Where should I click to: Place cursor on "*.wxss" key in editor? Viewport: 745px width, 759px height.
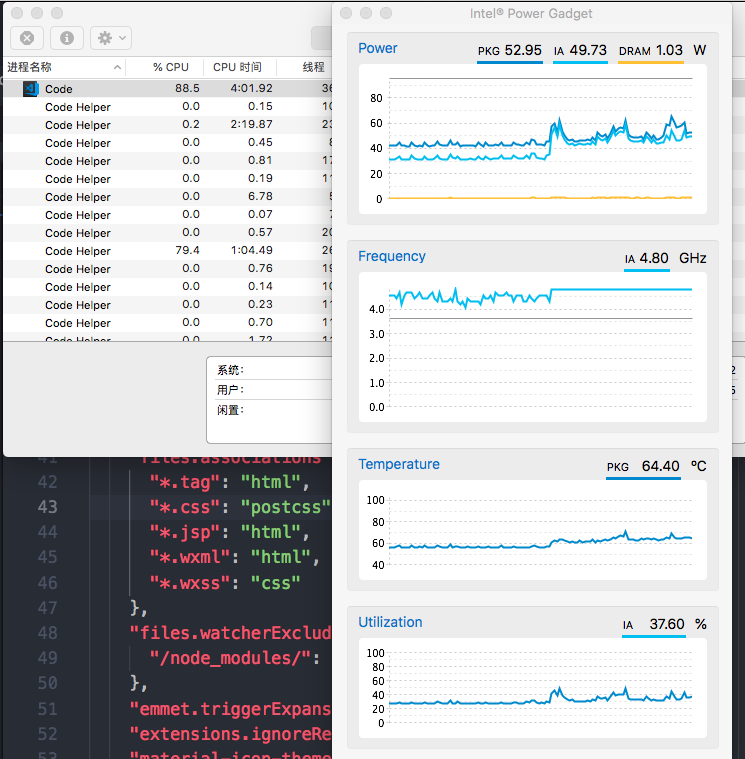click(190, 583)
